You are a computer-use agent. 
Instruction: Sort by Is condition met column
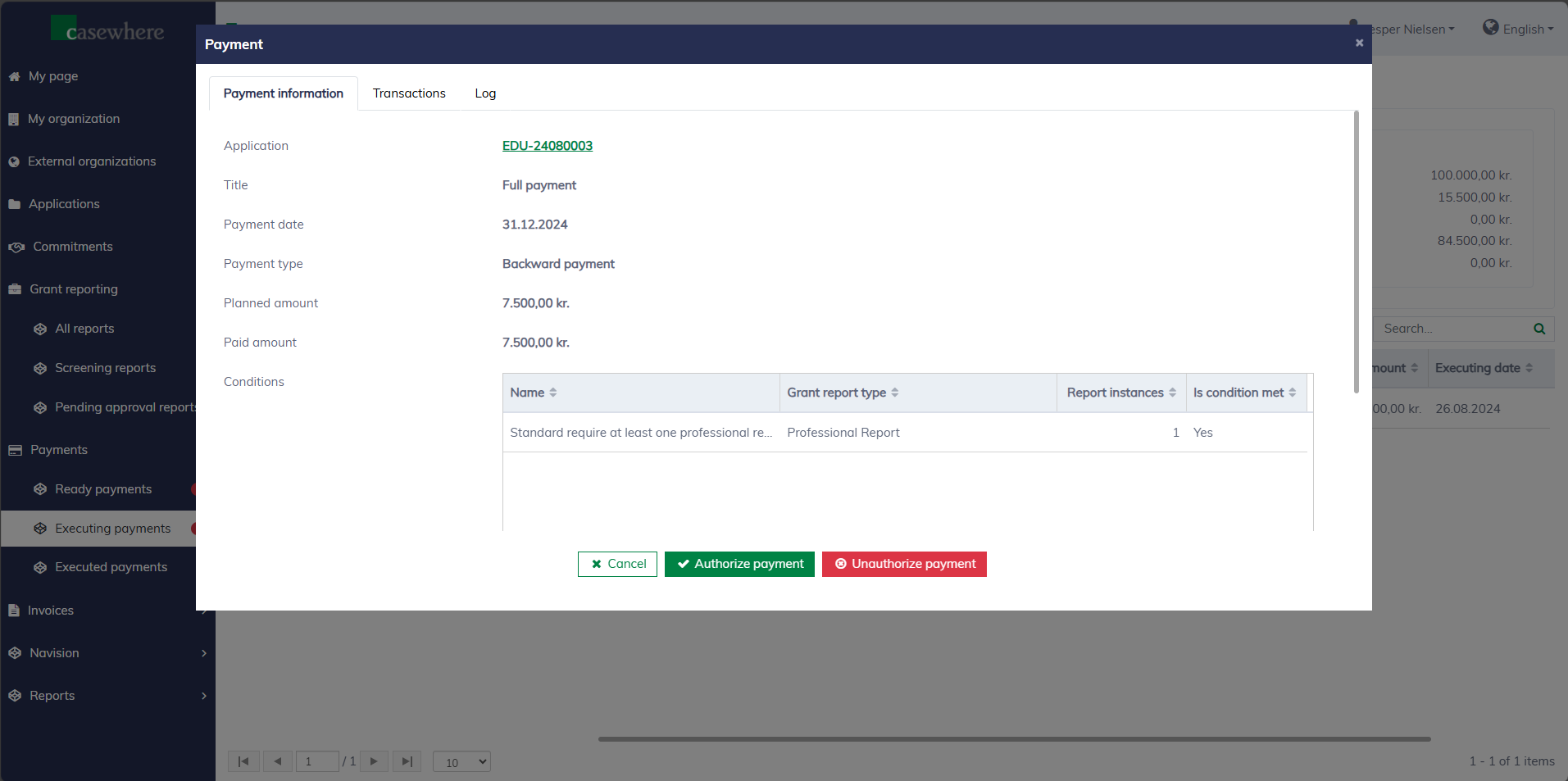click(x=1292, y=393)
